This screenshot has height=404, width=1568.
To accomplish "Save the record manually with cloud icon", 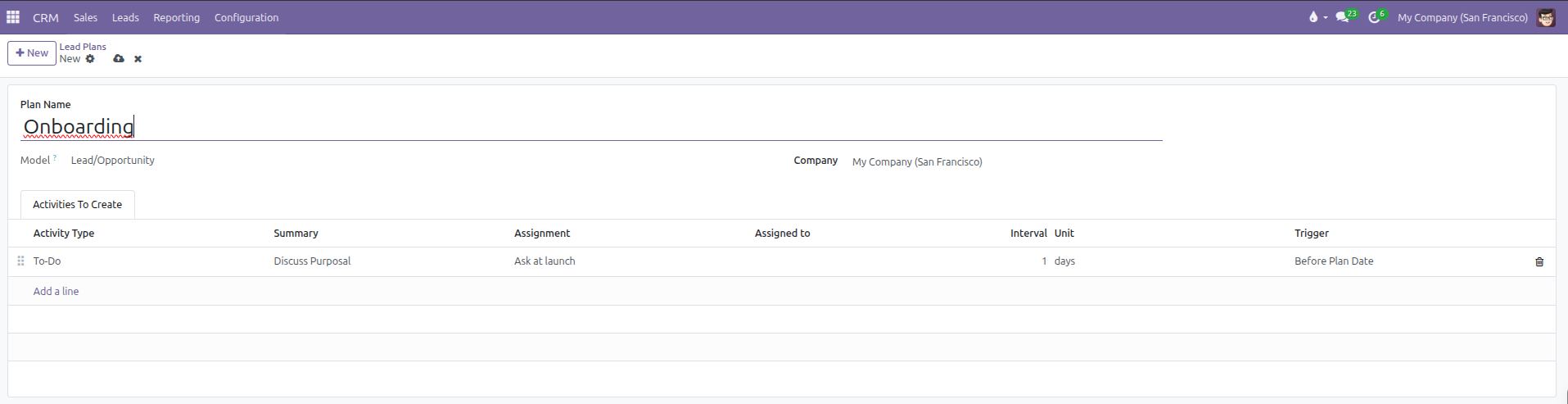I will pos(119,59).
